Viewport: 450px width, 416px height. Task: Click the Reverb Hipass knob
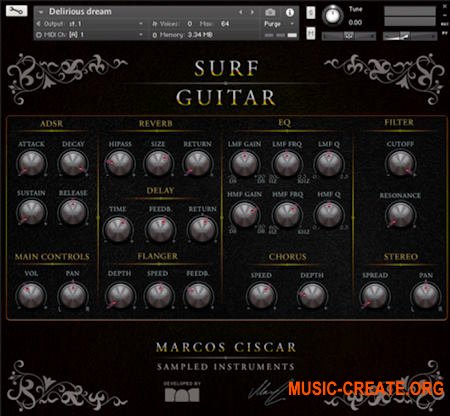tap(119, 163)
